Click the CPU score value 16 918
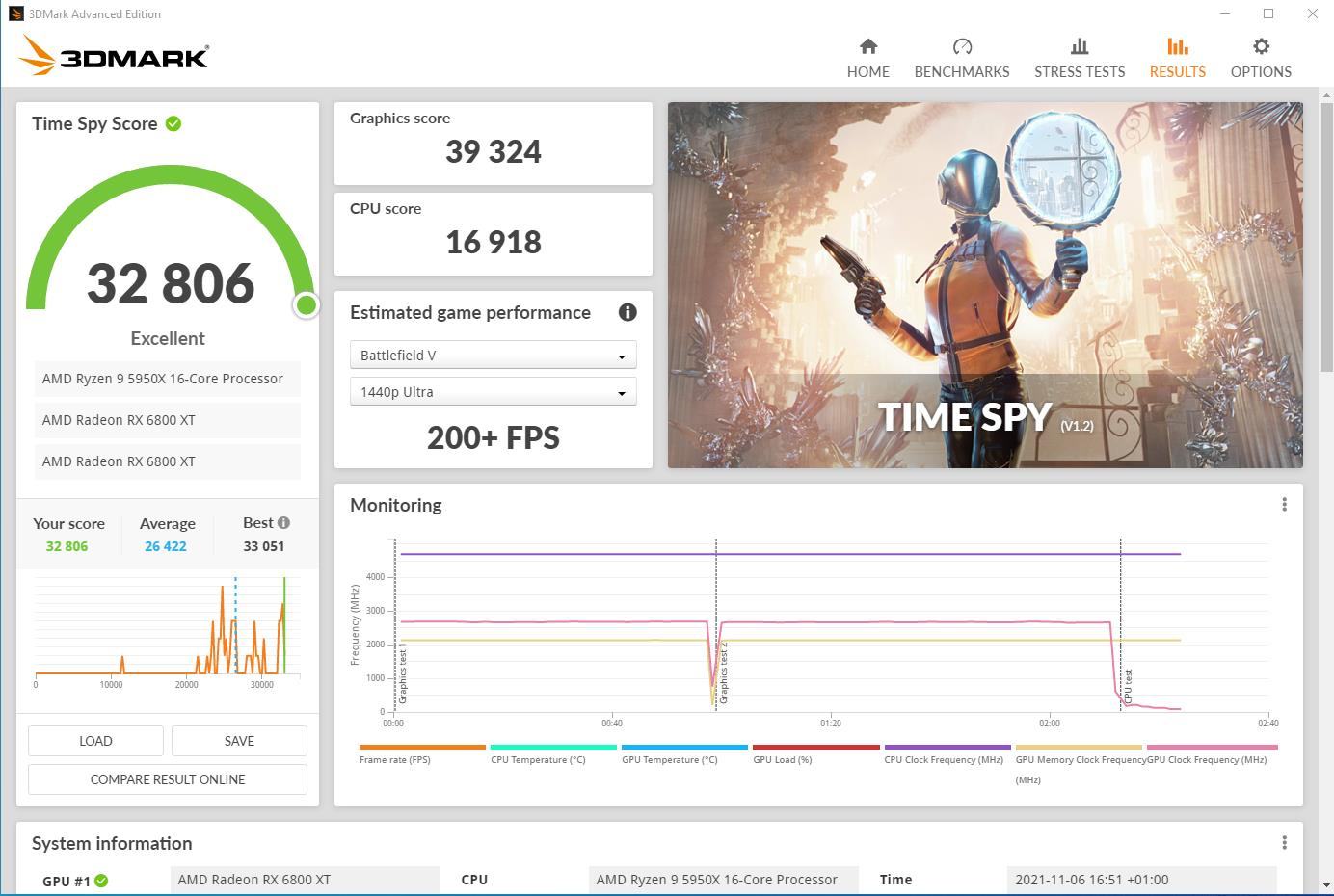The height and width of the screenshot is (896, 1334). (493, 242)
